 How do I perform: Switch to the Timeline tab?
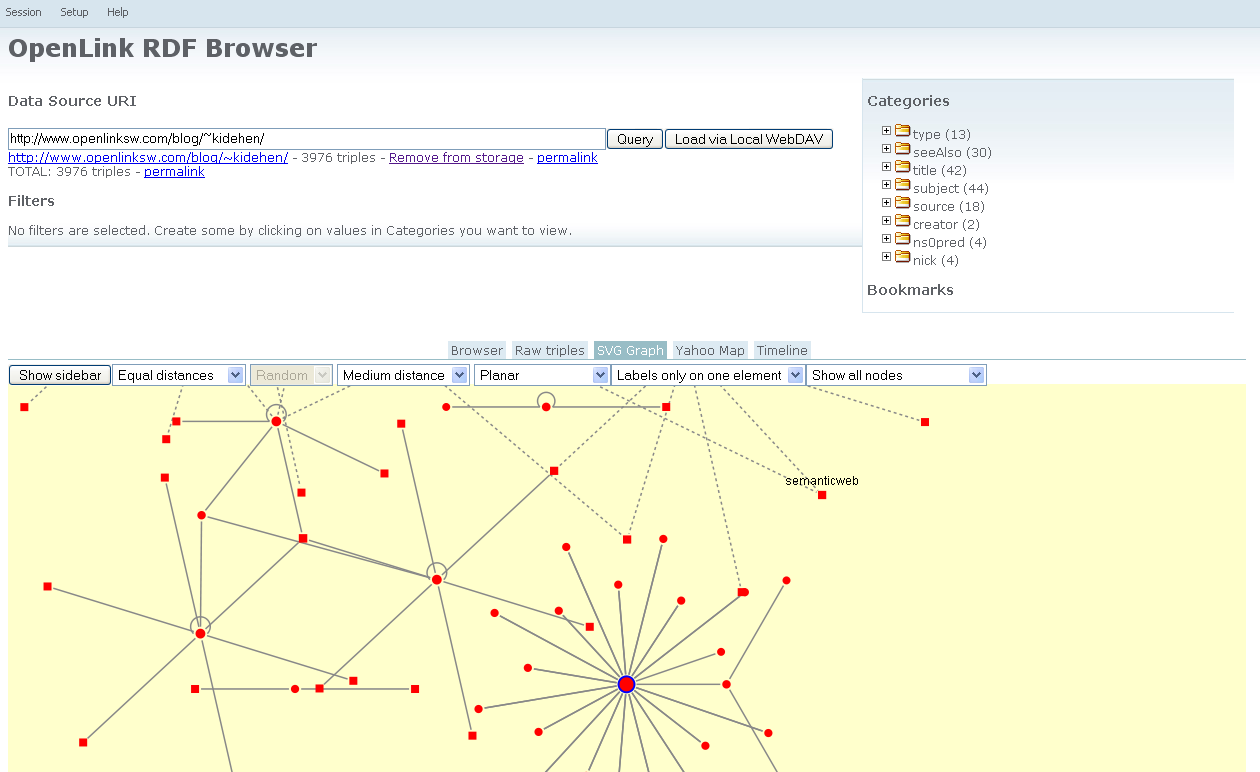(x=782, y=350)
